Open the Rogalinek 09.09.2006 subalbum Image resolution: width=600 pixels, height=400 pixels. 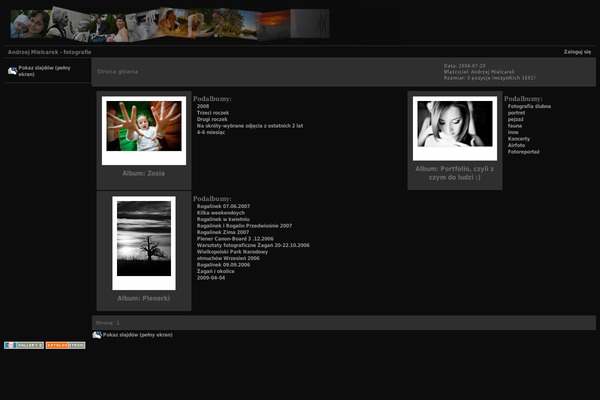tap(223, 265)
